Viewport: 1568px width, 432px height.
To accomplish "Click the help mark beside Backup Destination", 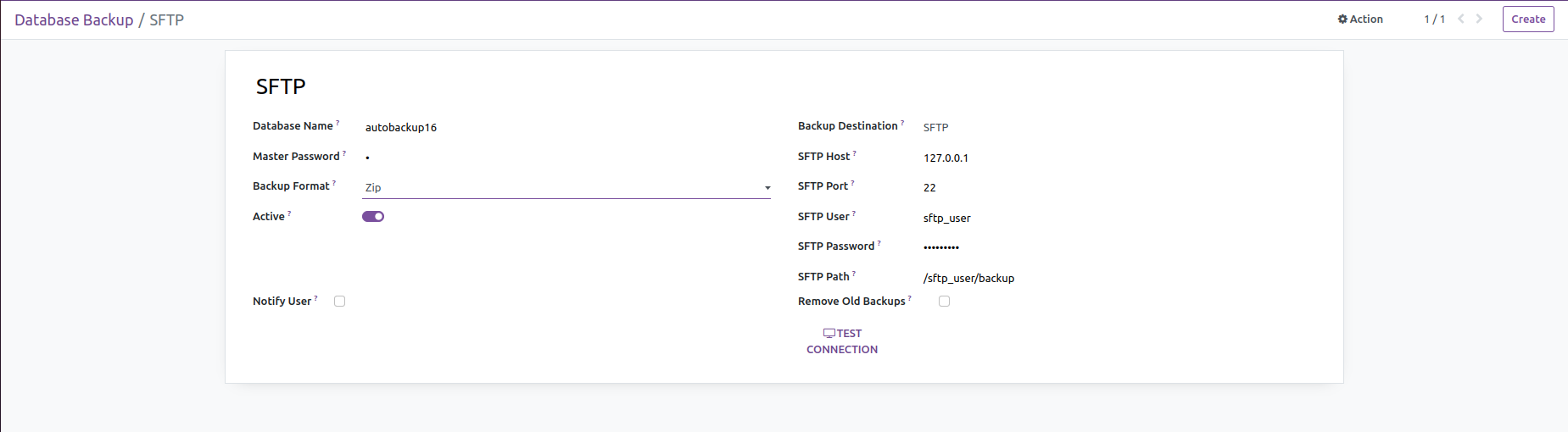I will pyautogui.click(x=902, y=123).
